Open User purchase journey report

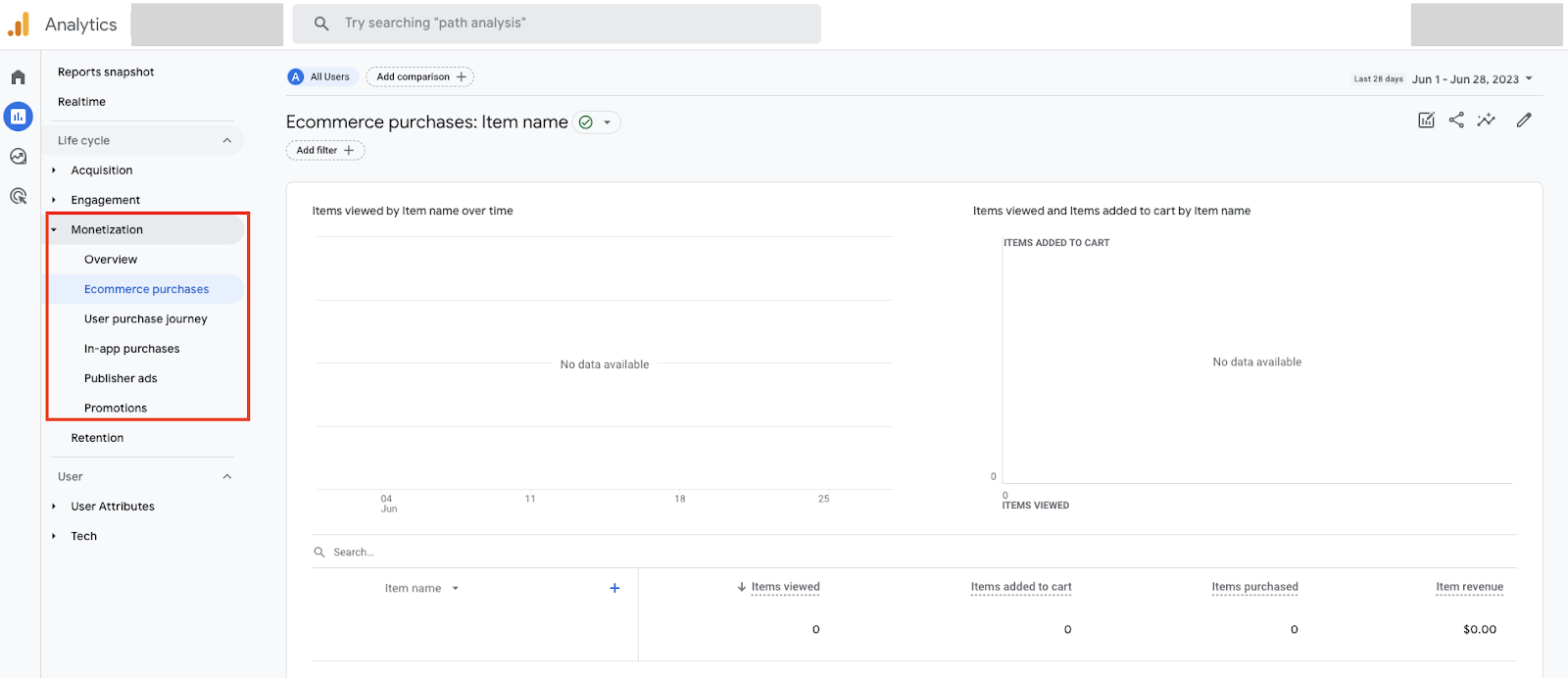point(146,319)
